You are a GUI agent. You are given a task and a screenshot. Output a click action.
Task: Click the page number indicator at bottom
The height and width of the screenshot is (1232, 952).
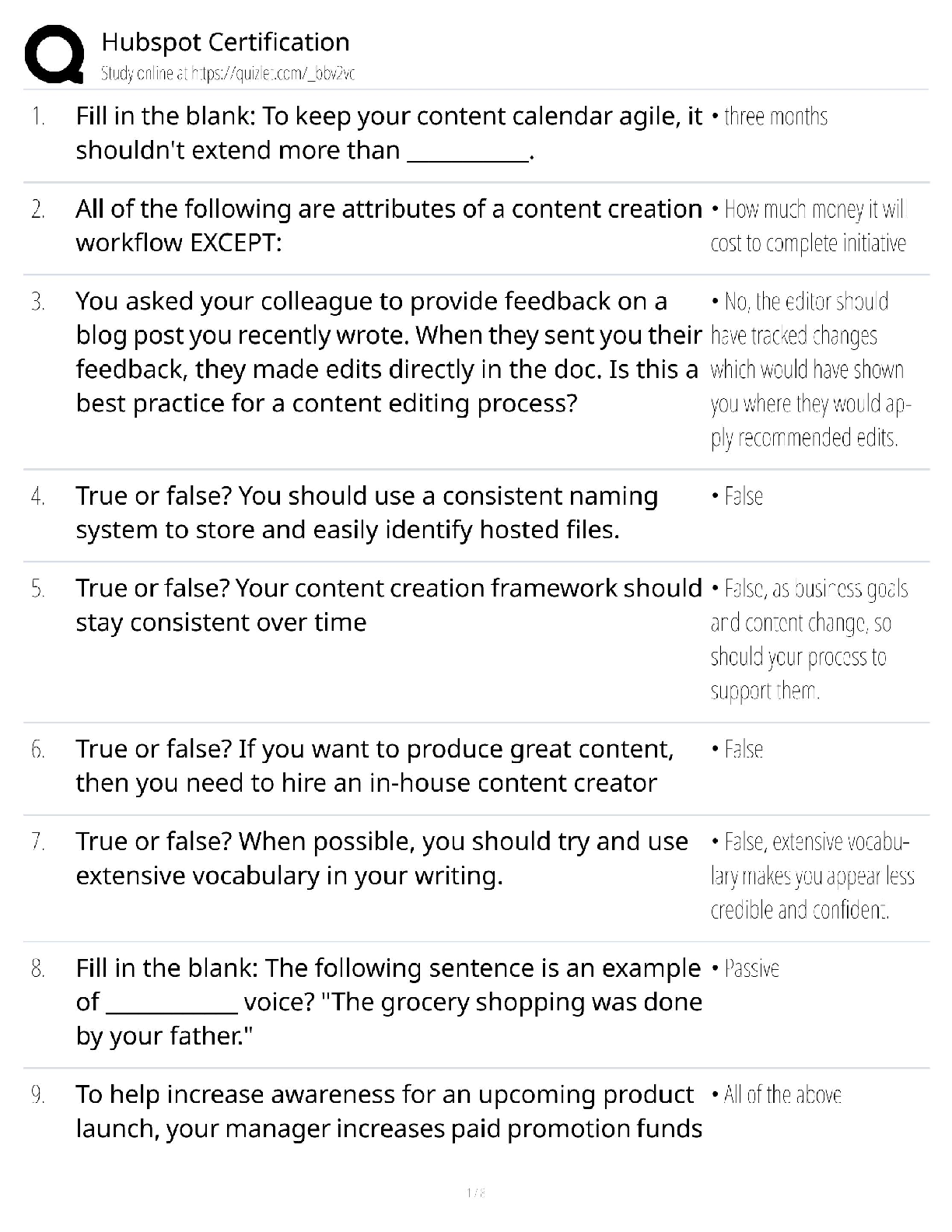point(476,1192)
